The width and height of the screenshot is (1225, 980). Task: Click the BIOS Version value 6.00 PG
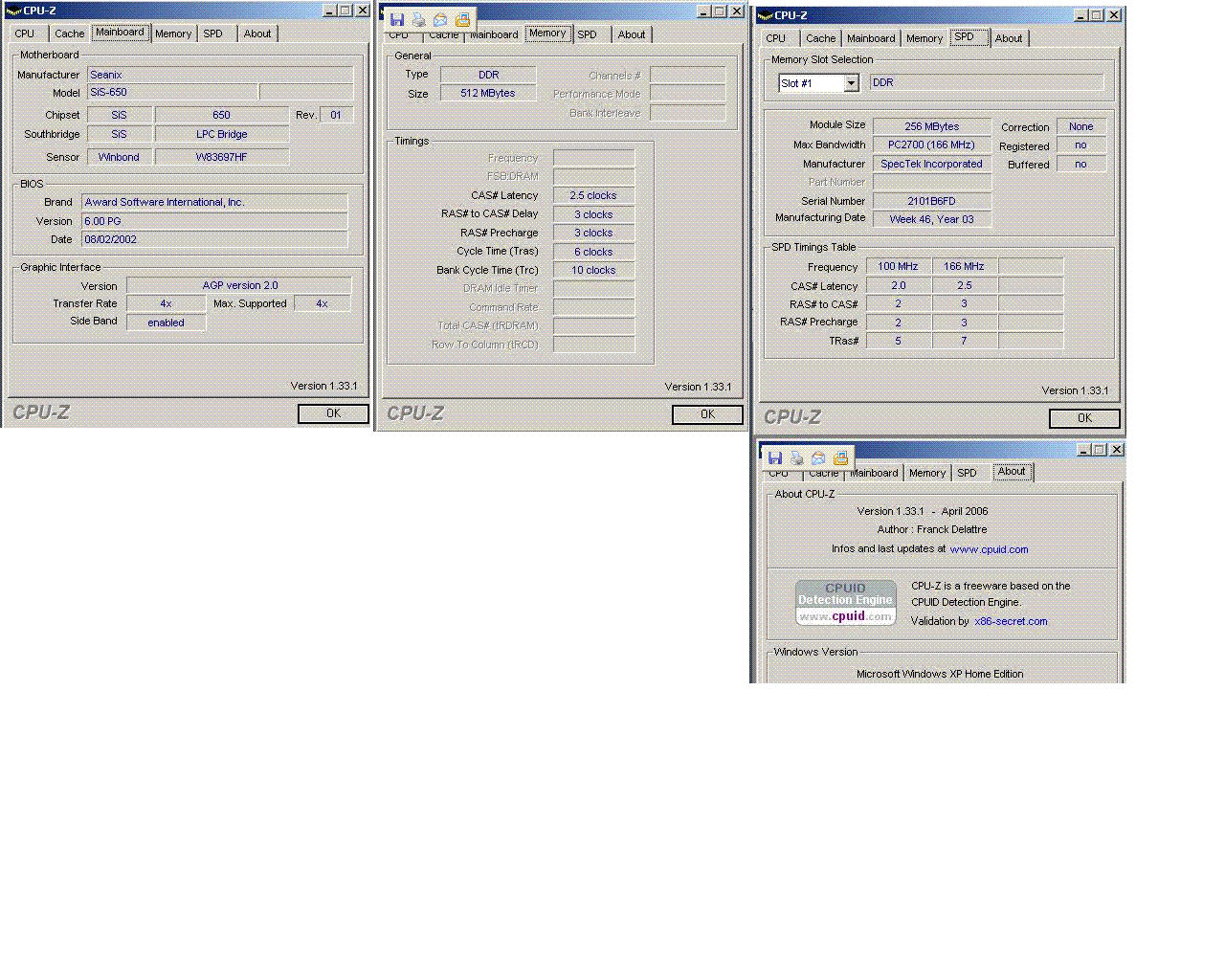214,221
